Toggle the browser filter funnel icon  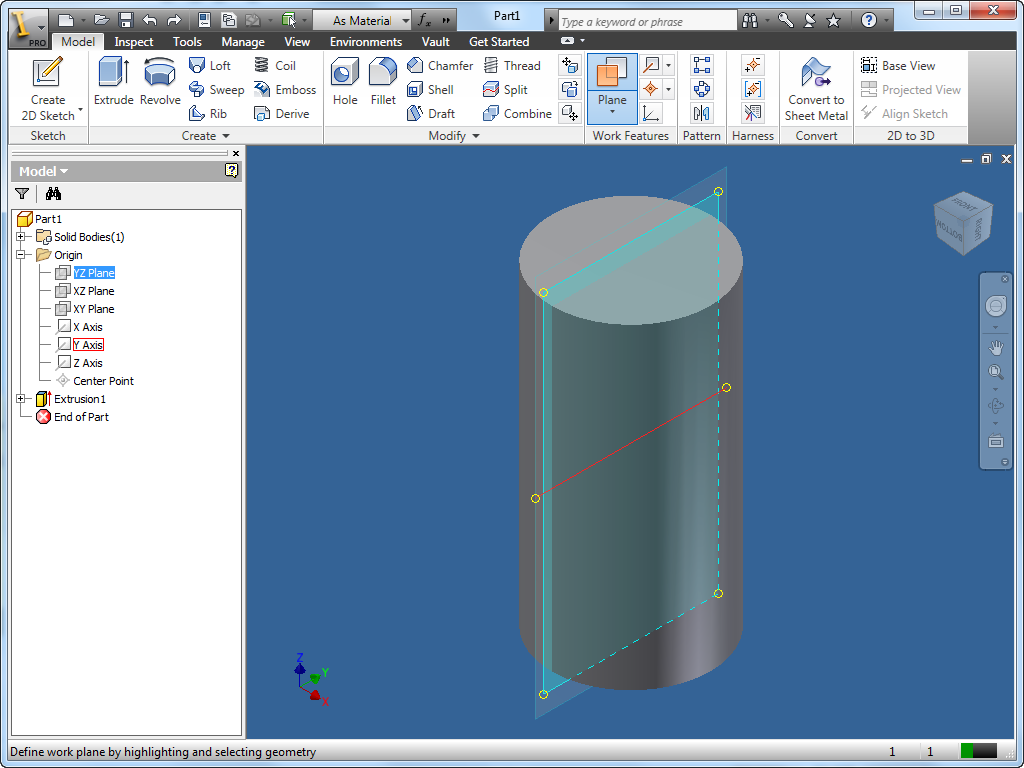(x=22, y=193)
